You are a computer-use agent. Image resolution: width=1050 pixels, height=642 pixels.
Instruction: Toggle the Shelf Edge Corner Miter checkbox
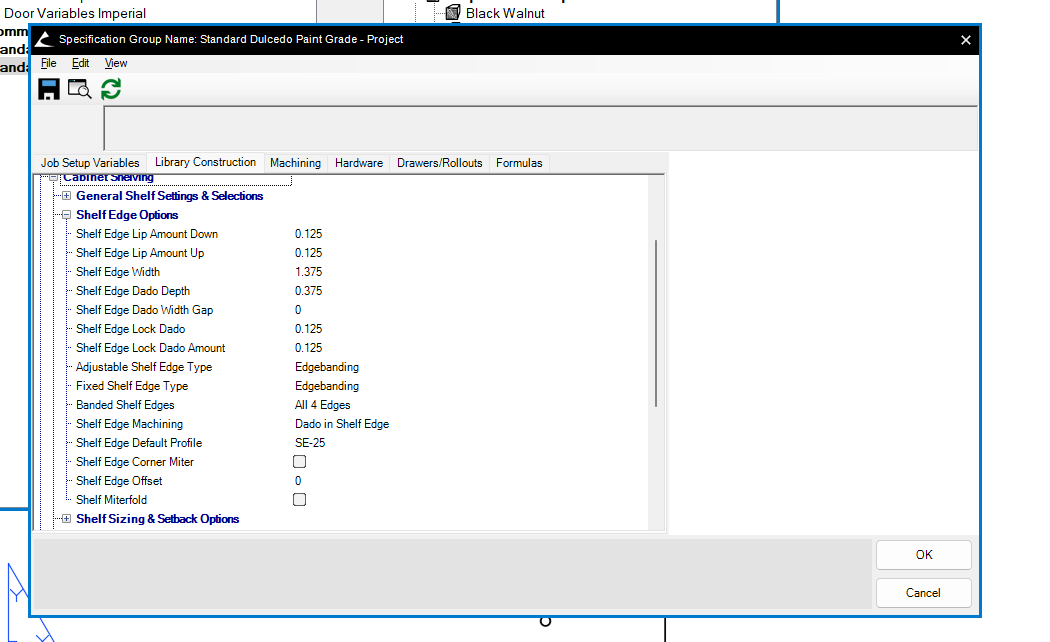299,462
